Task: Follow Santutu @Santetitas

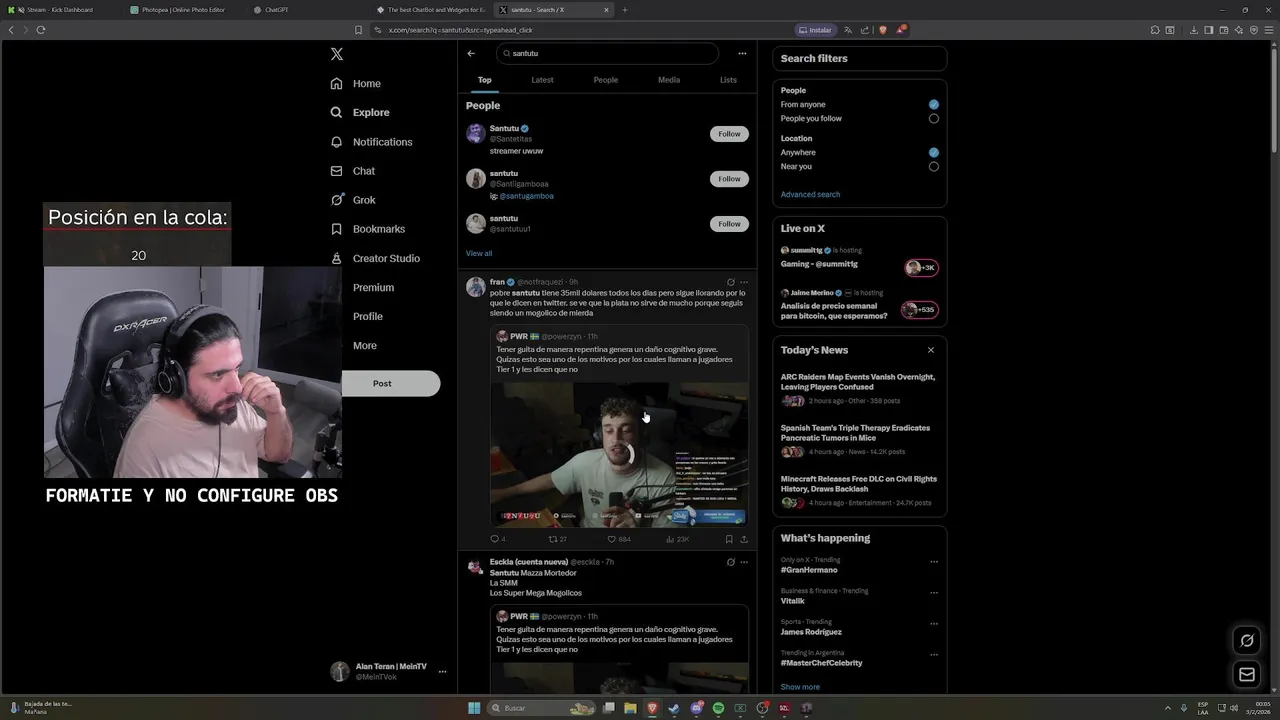Action: [729, 134]
